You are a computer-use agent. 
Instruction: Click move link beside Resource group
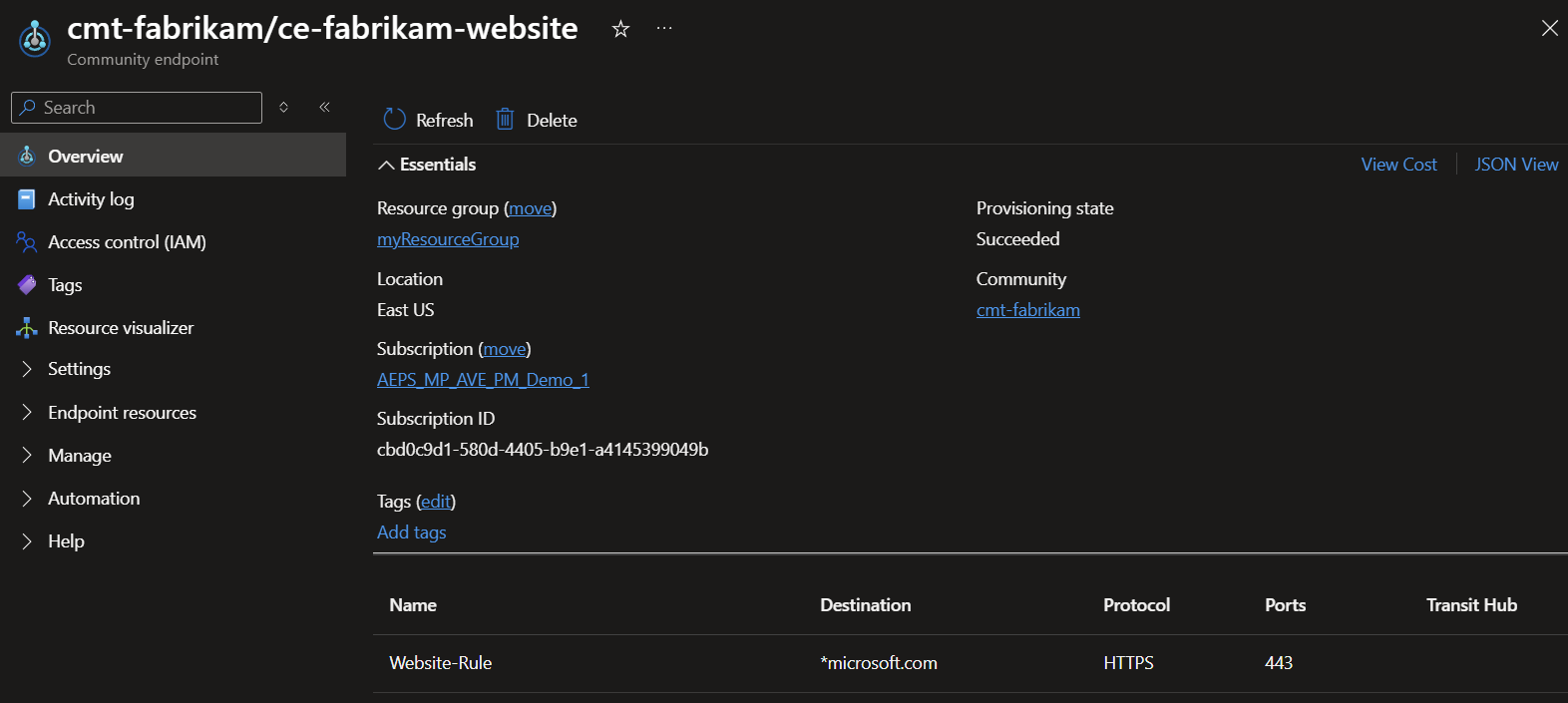pos(531,208)
